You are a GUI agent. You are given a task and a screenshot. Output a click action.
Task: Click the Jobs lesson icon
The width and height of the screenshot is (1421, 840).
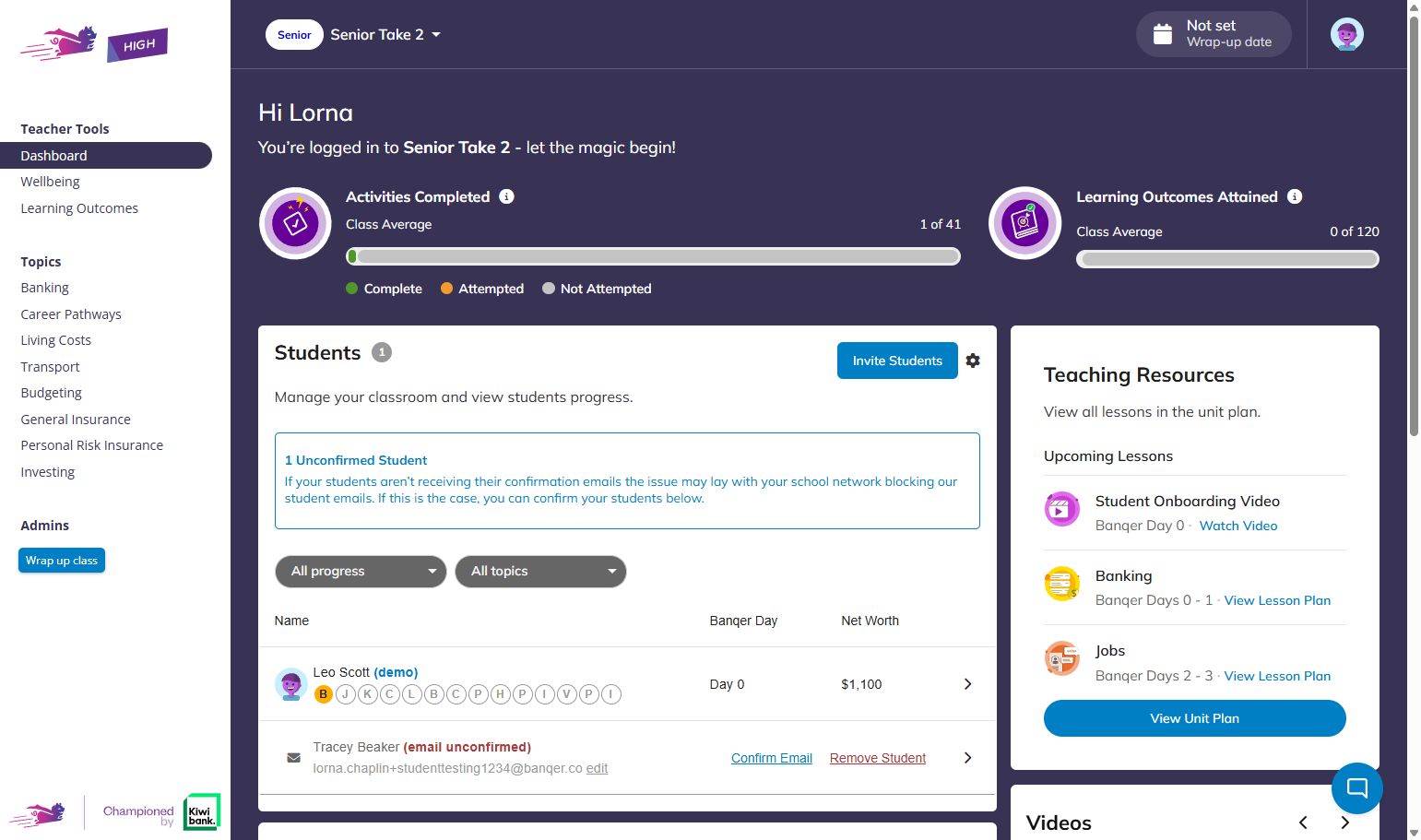(1061, 658)
